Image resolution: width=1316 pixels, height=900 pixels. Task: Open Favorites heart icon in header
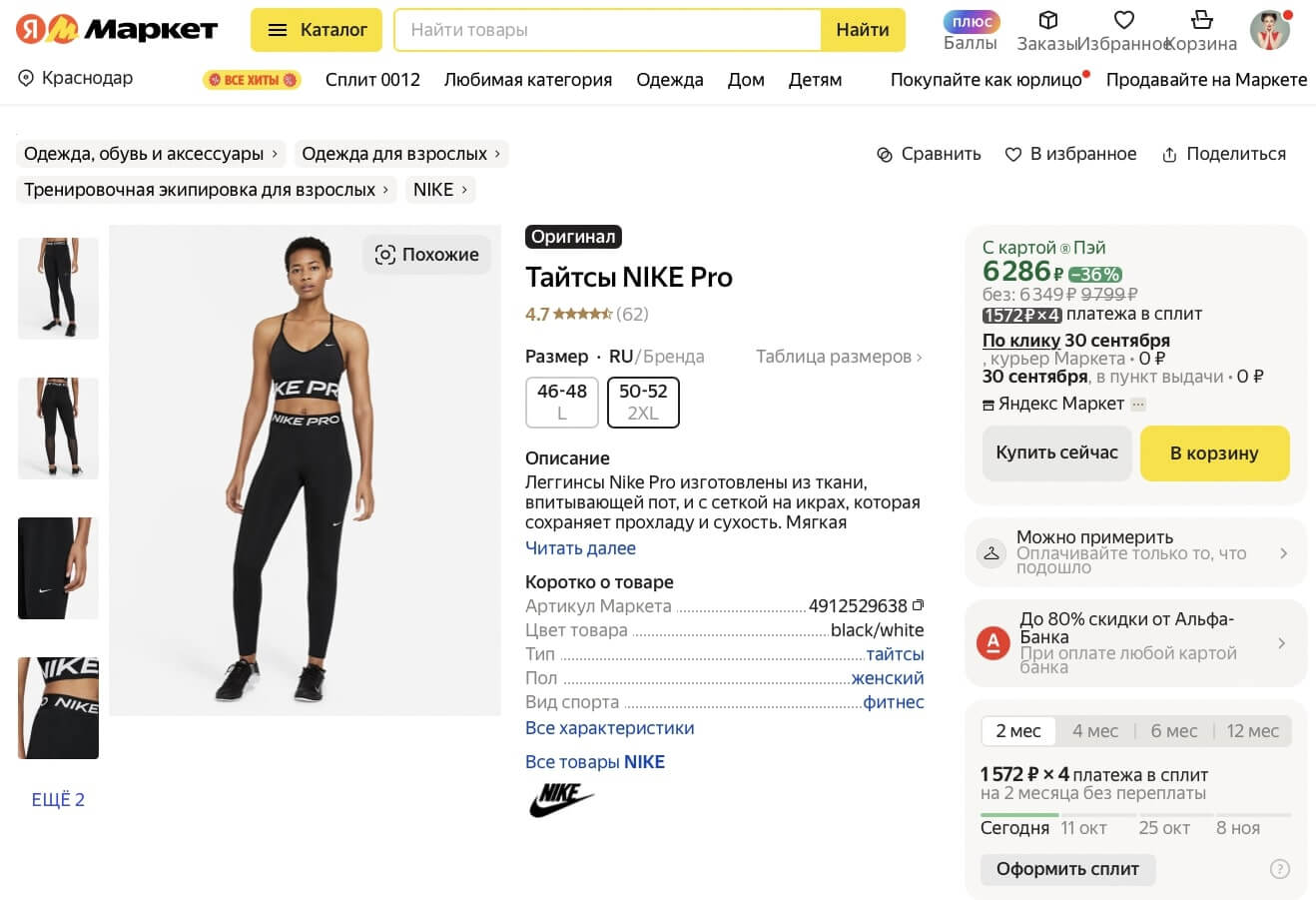[1124, 20]
